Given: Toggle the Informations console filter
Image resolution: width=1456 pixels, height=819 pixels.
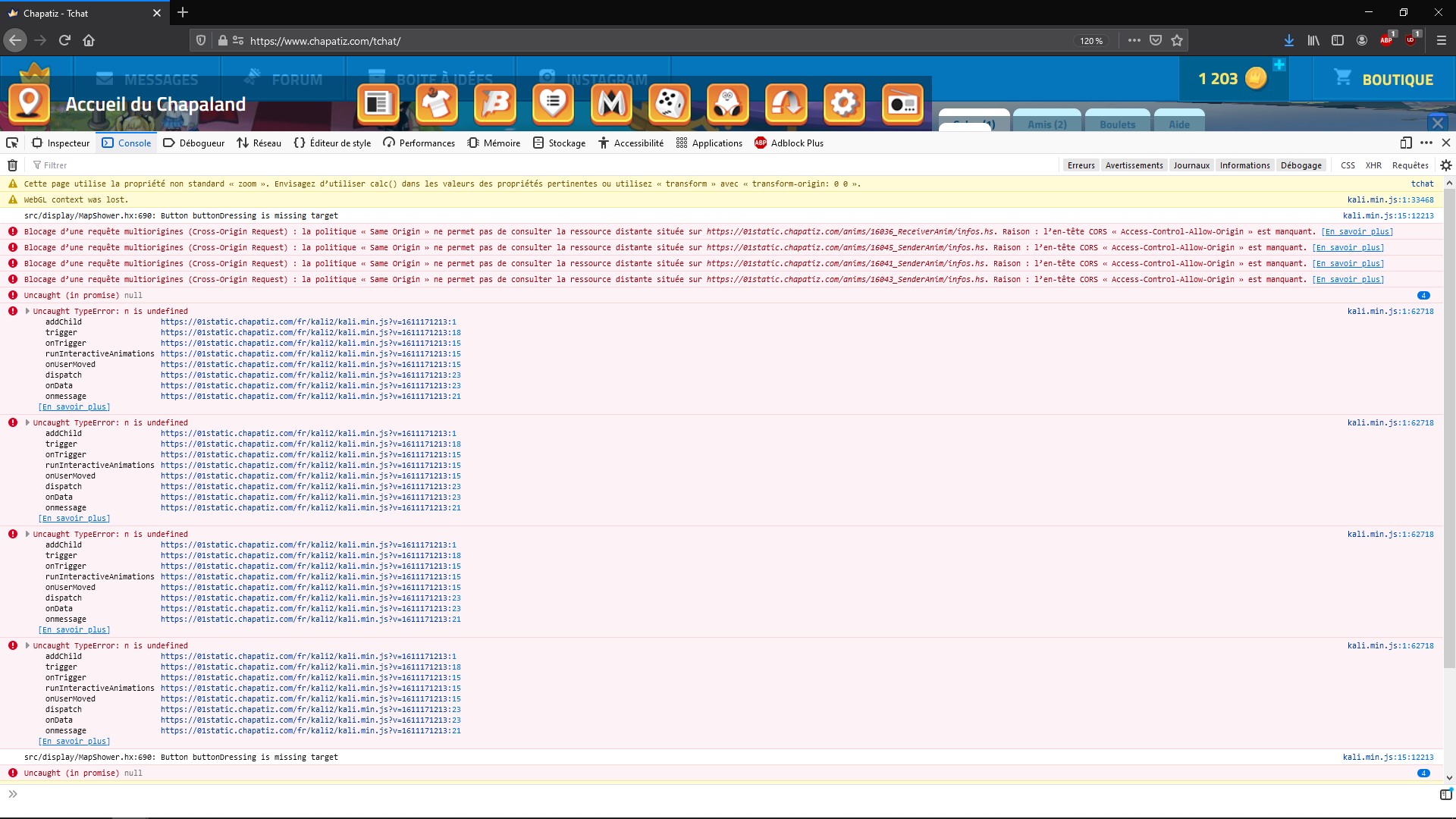Looking at the screenshot, I should 1244,165.
